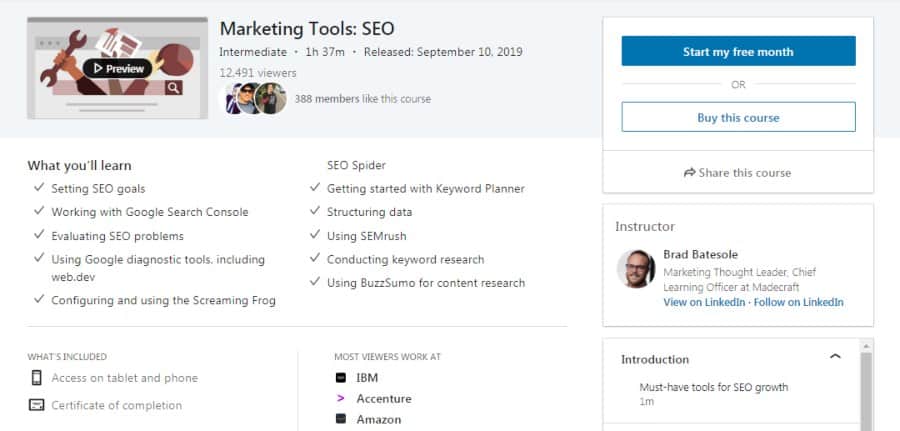The image size is (900, 431).
Task: Click checkmark beside Configuring Screaming Frog
Action: 39,299
